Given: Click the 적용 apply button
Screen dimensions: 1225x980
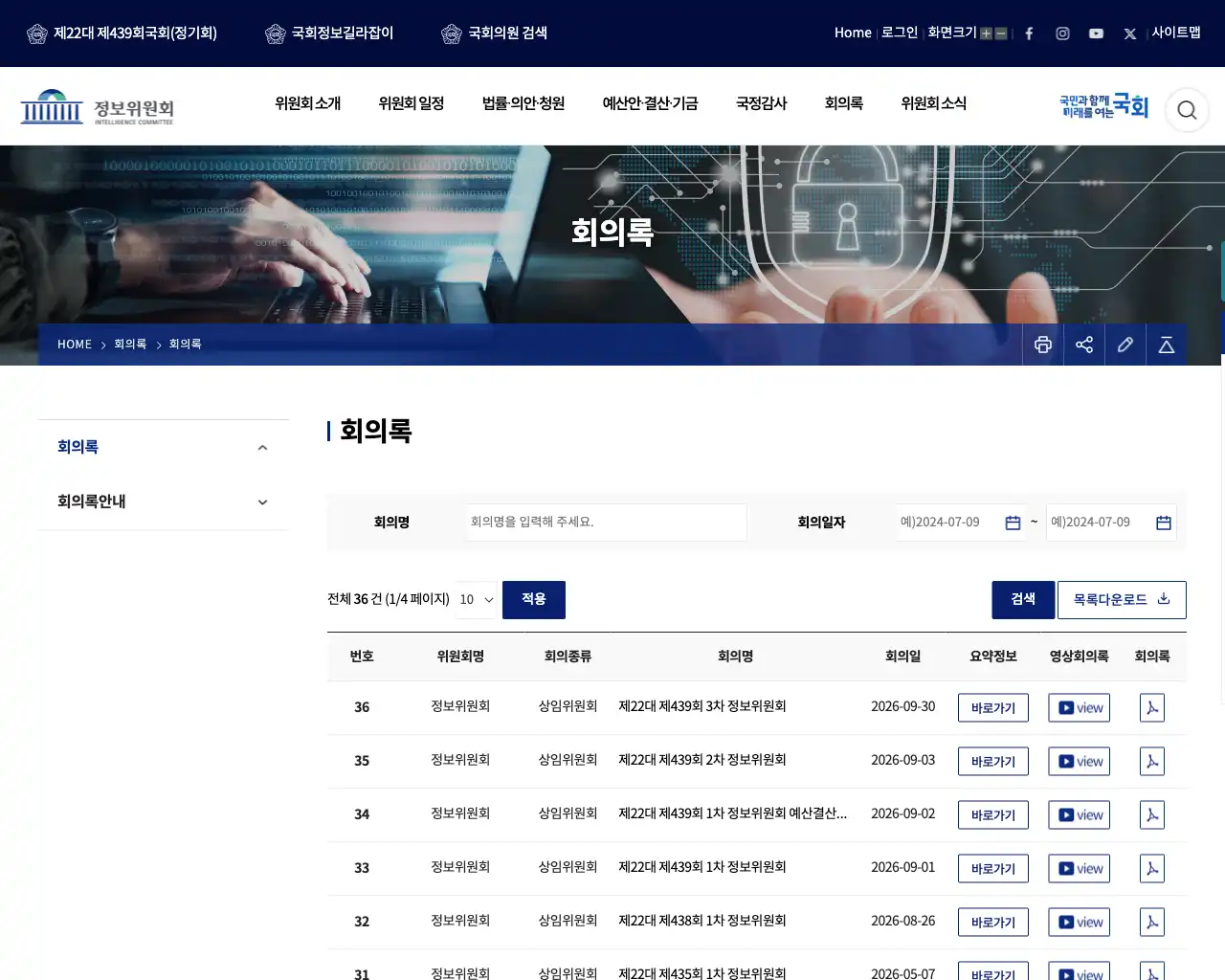Looking at the screenshot, I should (534, 600).
